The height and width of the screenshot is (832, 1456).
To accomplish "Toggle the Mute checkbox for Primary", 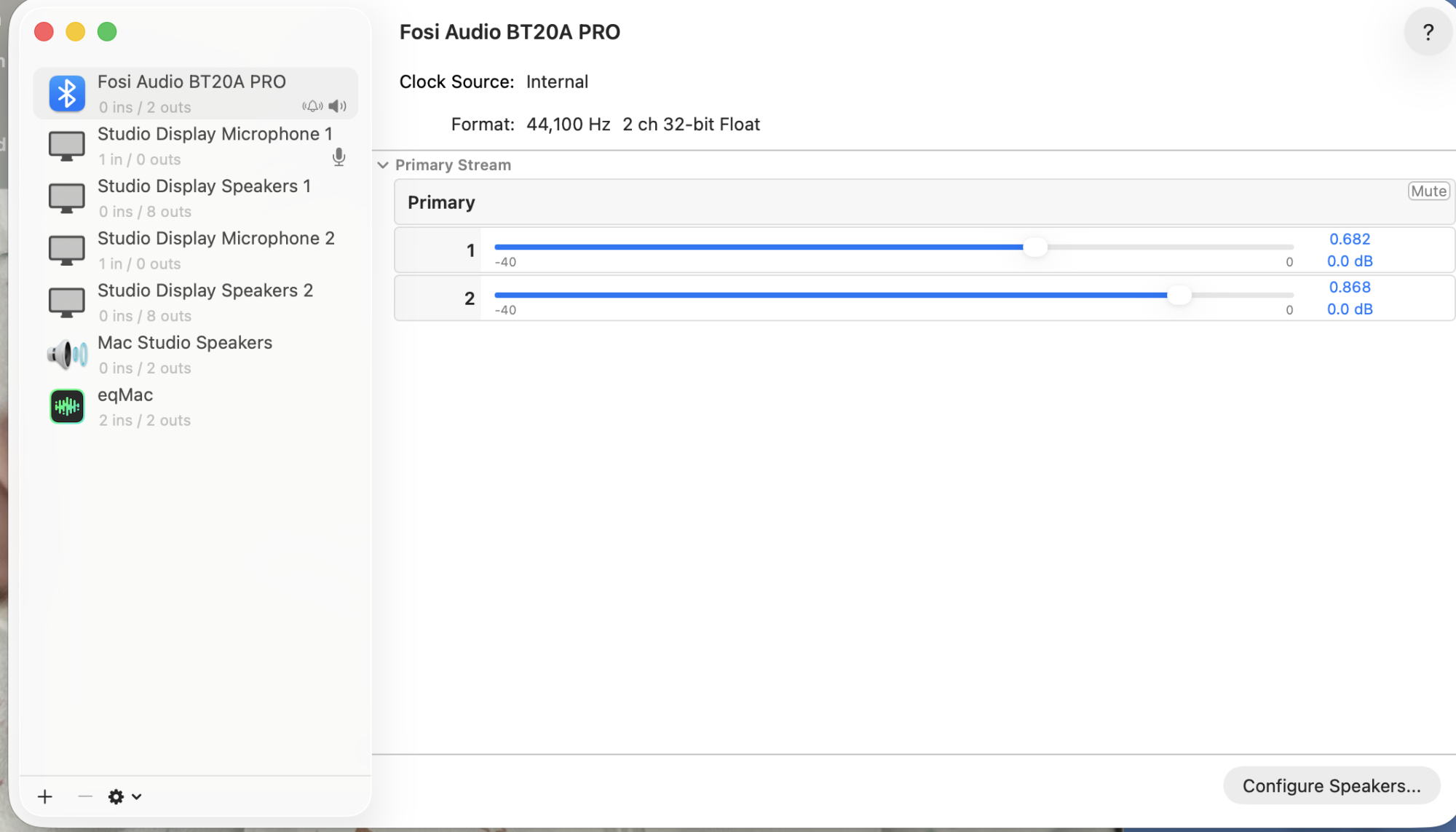I will (1428, 191).
